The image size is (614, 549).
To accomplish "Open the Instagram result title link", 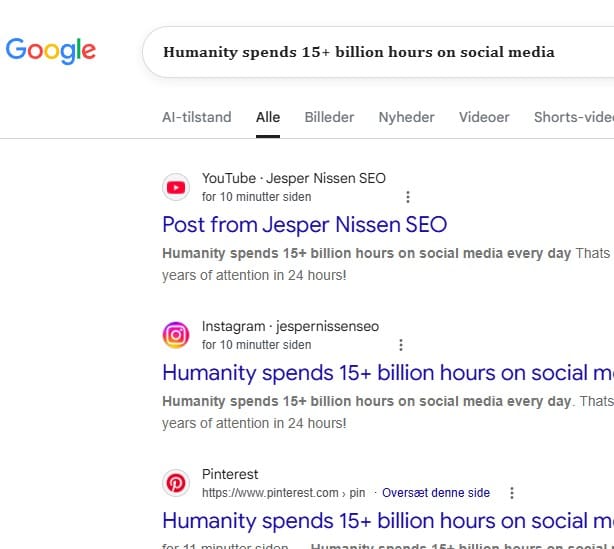I will [388, 373].
